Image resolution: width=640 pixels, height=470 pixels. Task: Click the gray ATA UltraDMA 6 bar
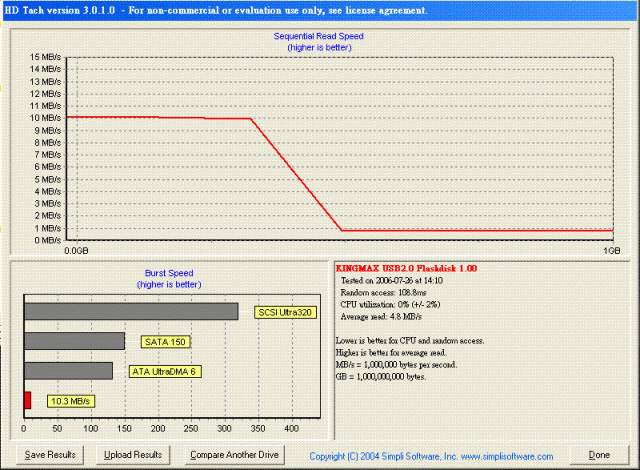(x=68, y=371)
